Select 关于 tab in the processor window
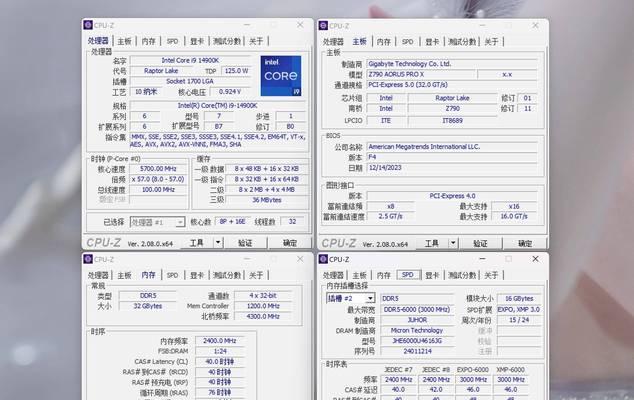 pyautogui.click(x=256, y=41)
